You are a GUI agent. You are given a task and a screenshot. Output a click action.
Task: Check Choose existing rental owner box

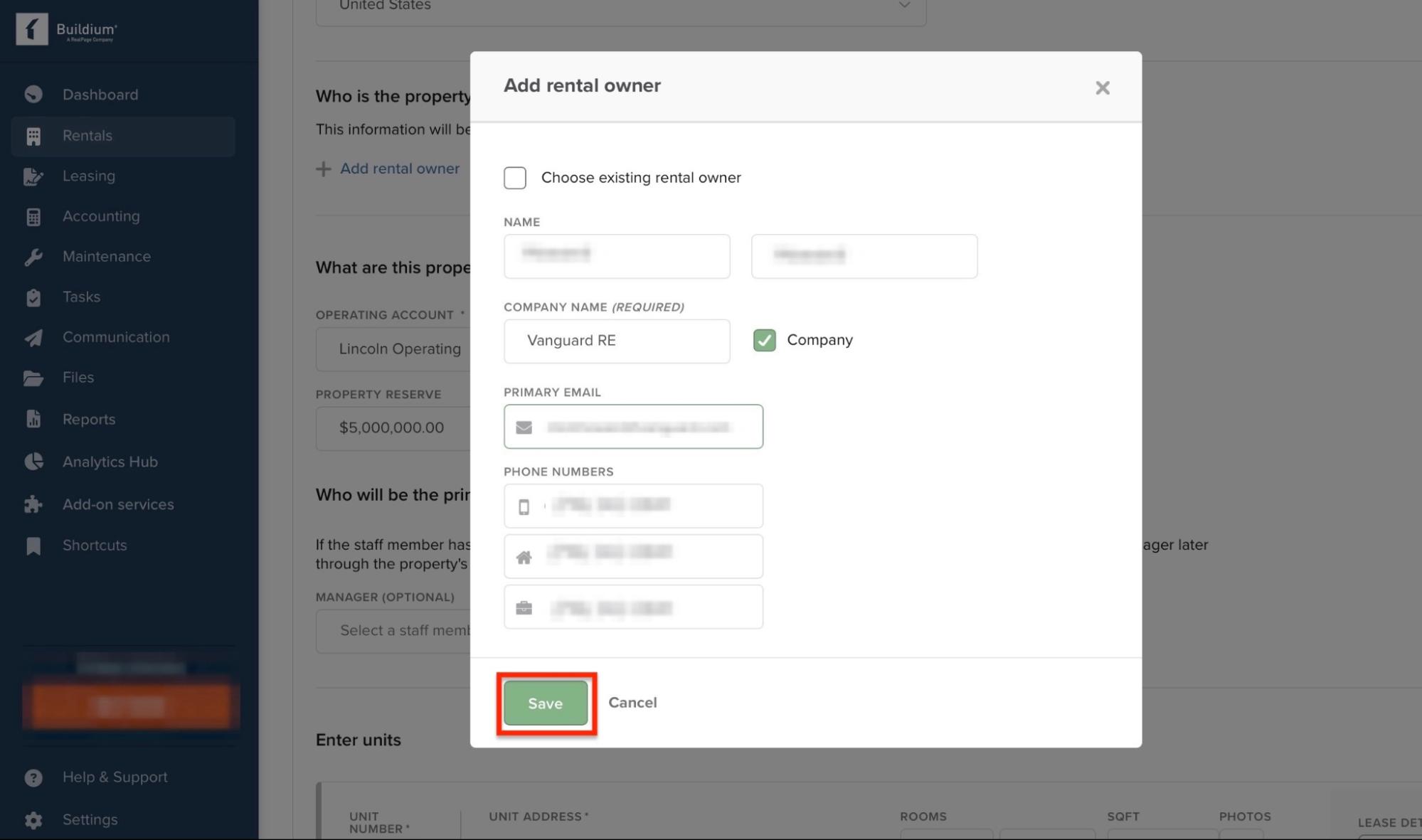tap(515, 178)
